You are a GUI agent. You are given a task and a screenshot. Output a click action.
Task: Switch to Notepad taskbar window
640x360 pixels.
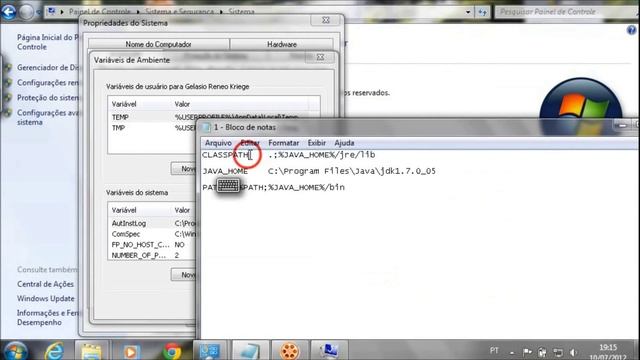coord(249,351)
